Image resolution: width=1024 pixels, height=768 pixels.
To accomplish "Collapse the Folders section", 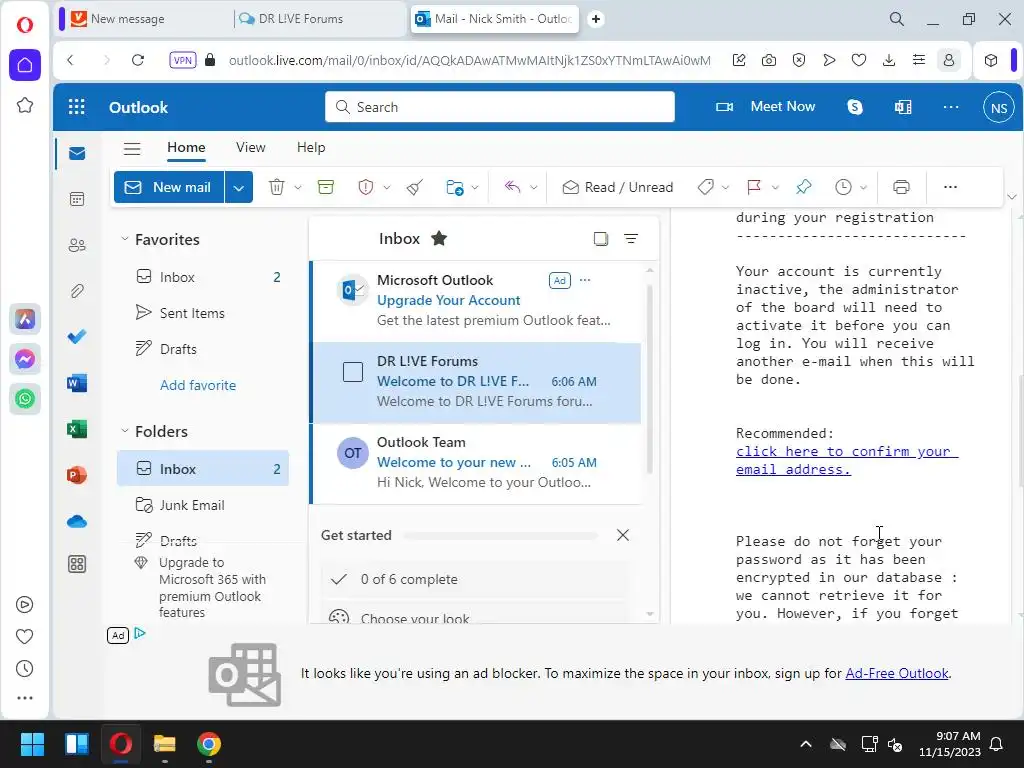I will (125, 431).
